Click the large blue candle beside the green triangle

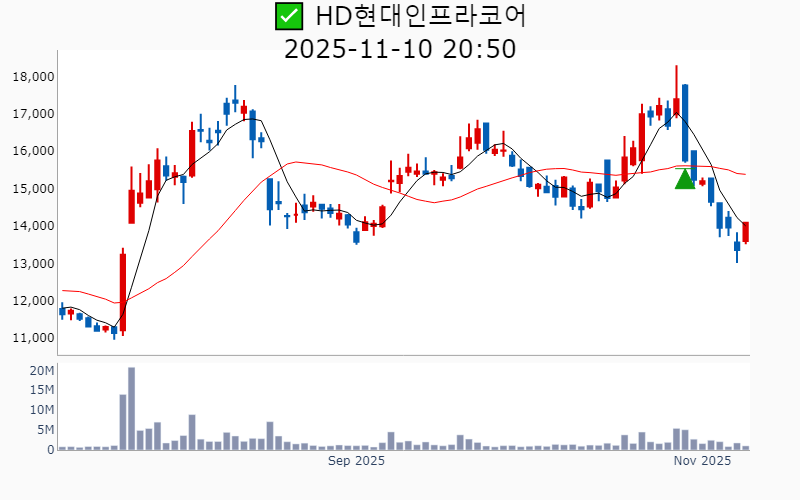click(x=685, y=120)
